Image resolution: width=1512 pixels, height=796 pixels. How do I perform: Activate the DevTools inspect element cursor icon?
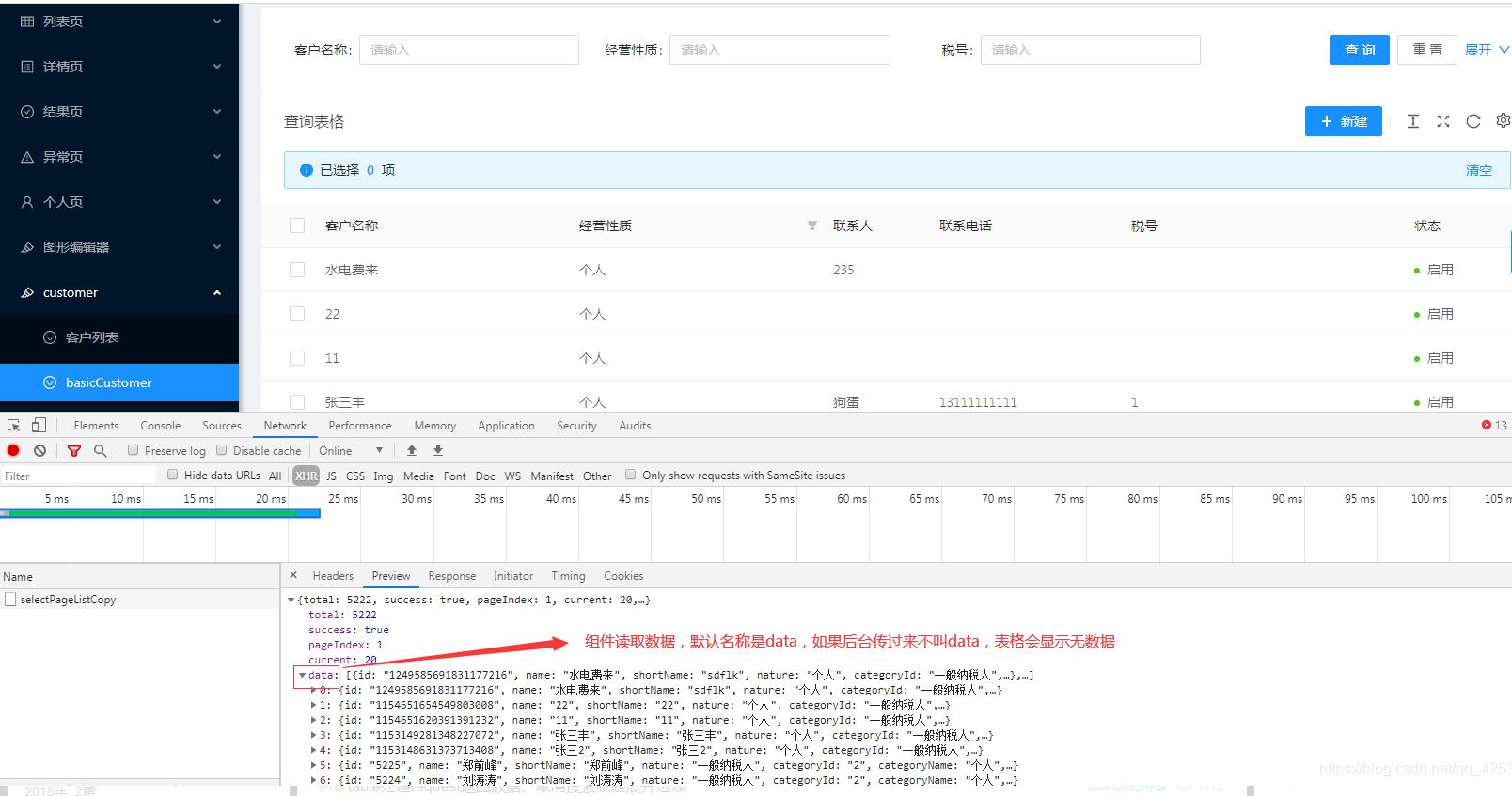pos(14,426)
